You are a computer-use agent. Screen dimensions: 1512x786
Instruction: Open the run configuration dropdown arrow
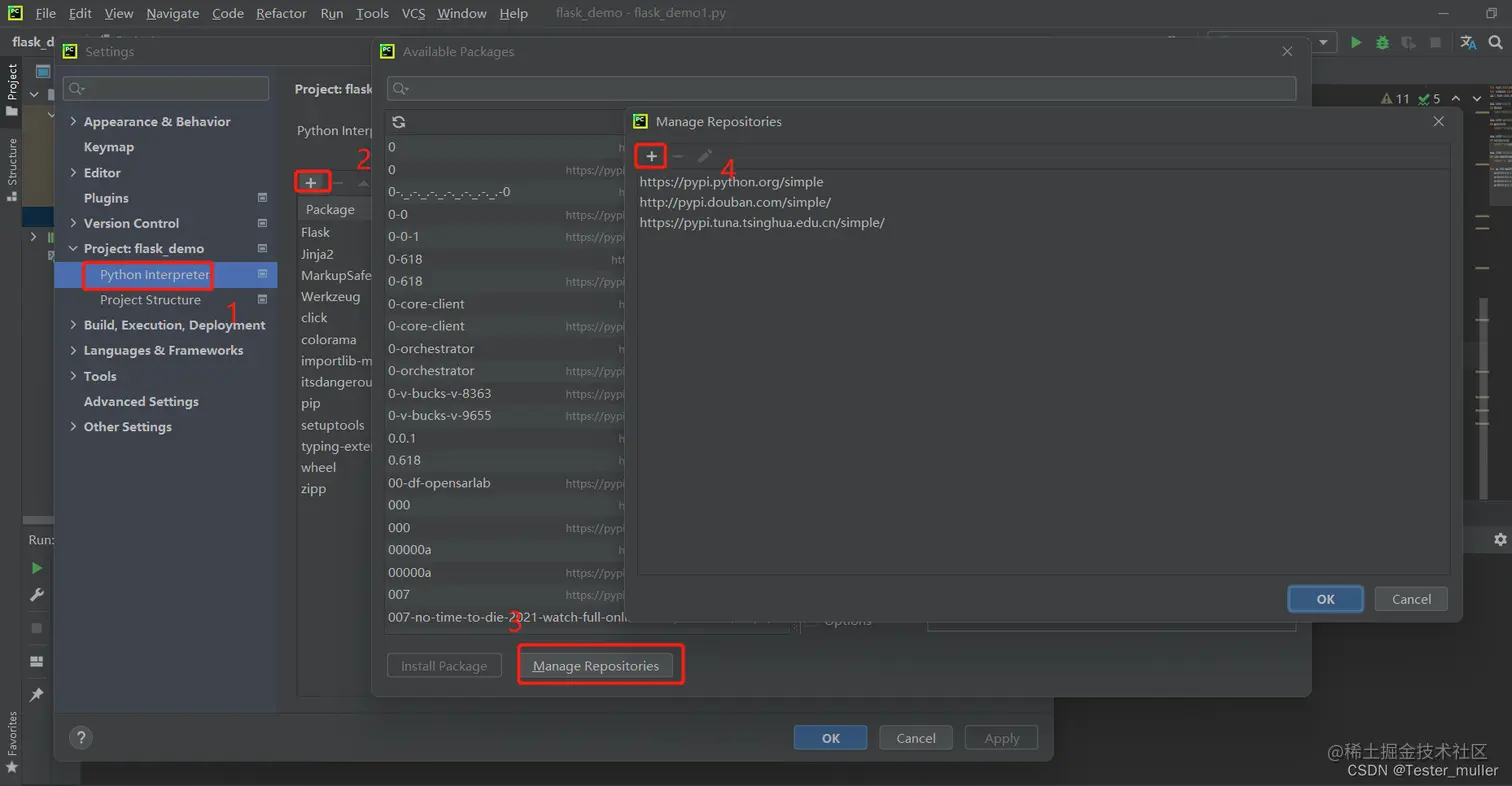(1324, 42)
